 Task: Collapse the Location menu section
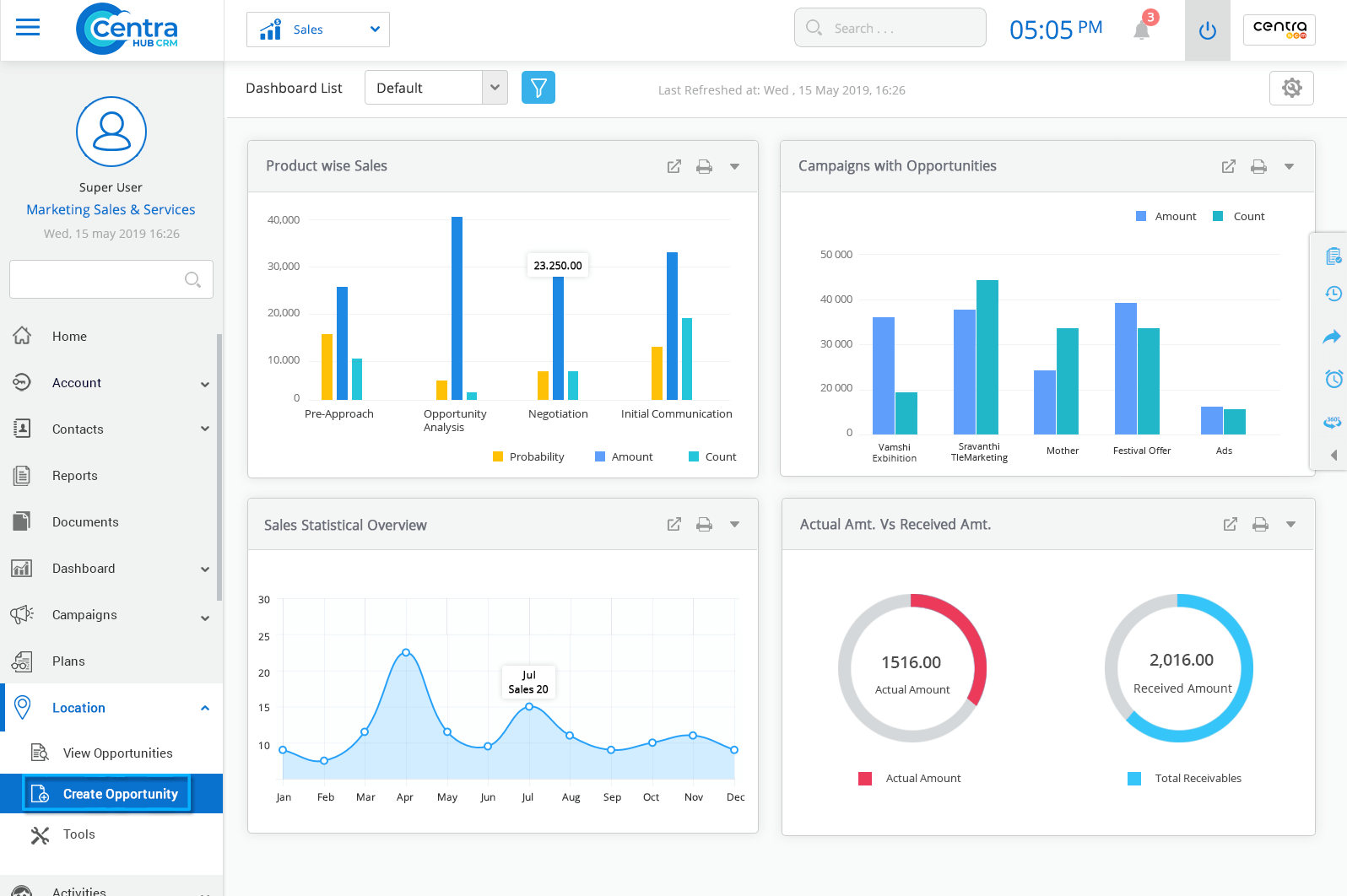pos(204,708)
